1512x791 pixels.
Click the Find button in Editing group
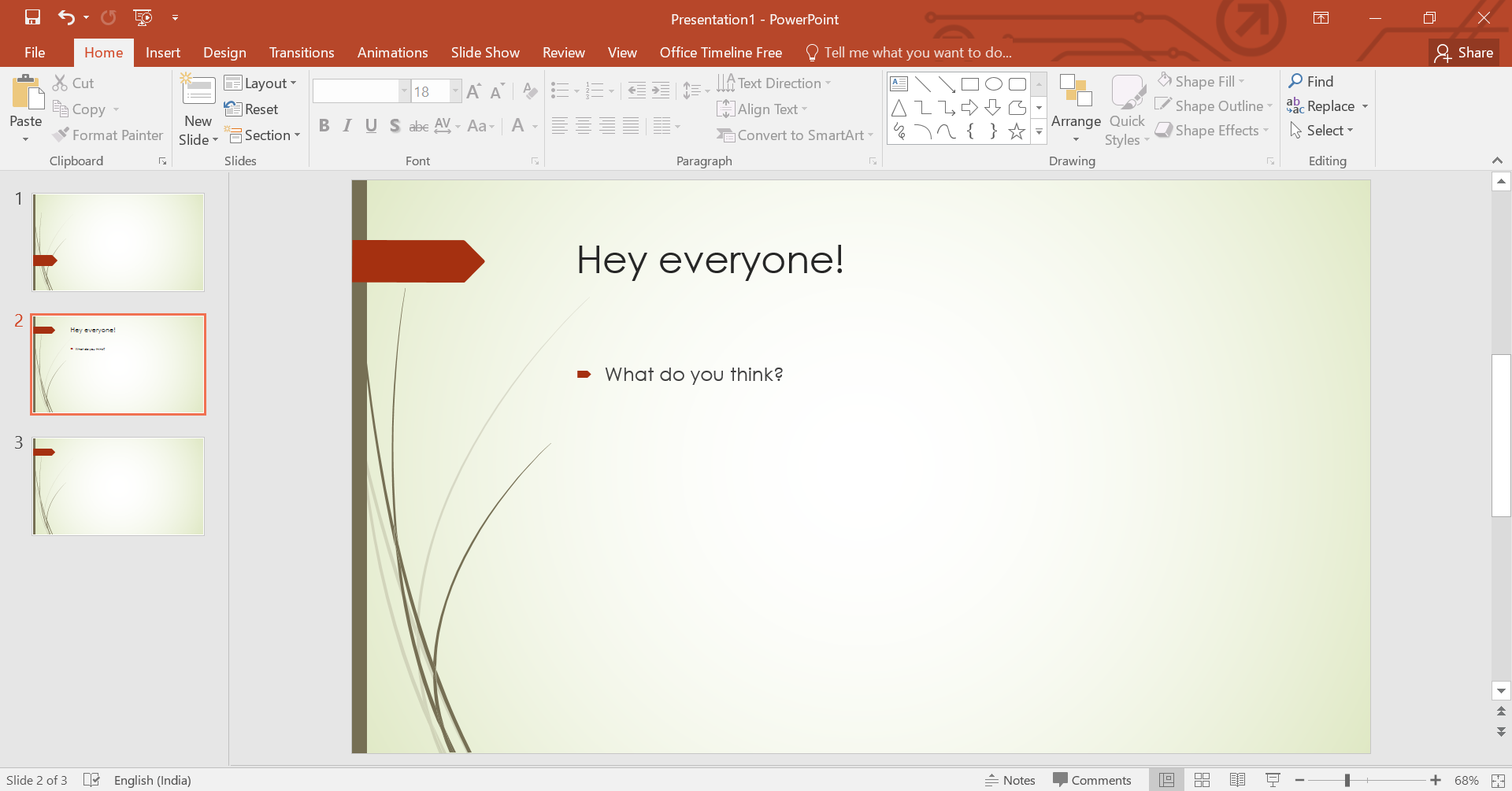[1311, 82]
